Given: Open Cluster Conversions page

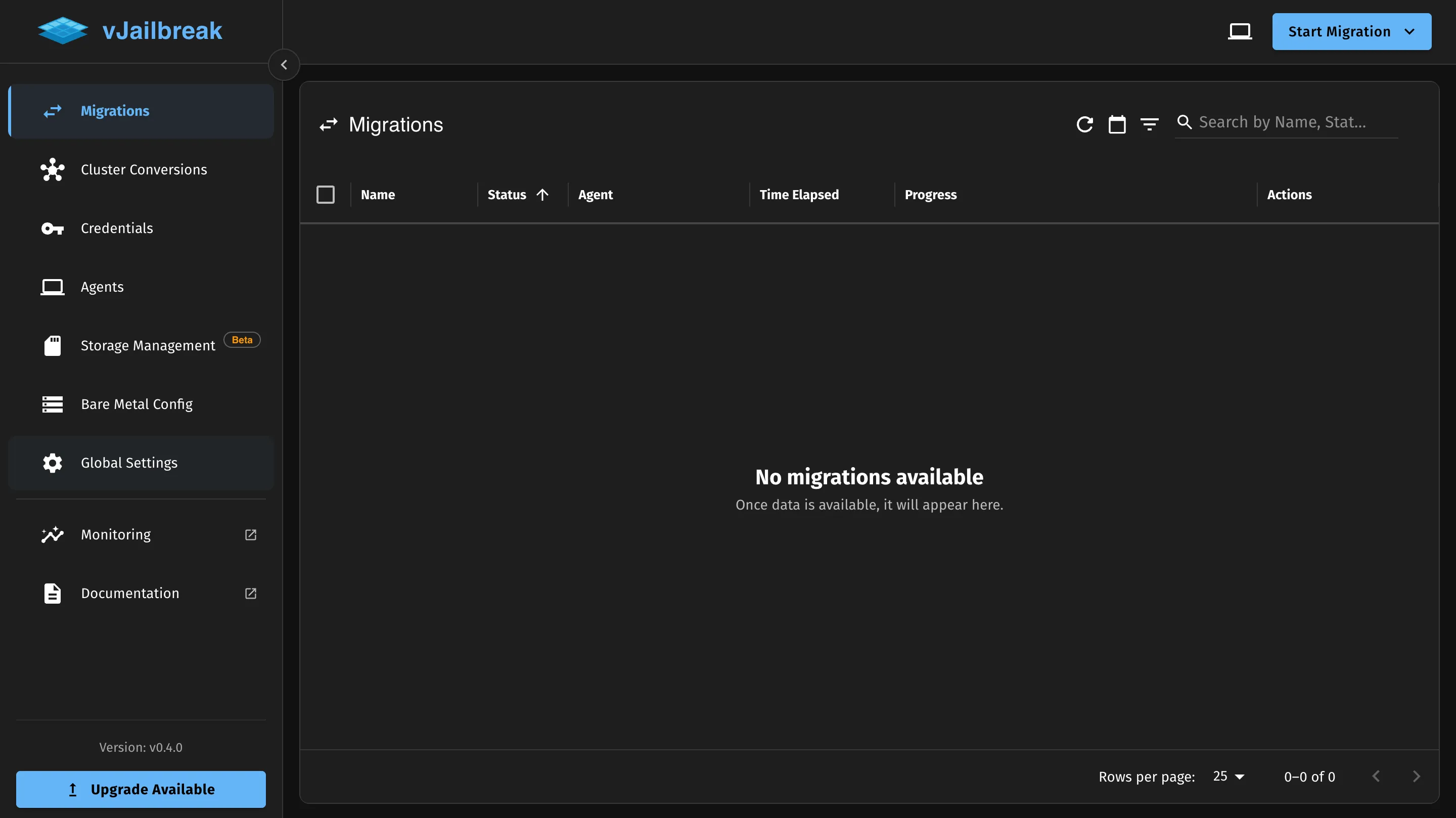Looking at the screenshot, I should point(144,169).
